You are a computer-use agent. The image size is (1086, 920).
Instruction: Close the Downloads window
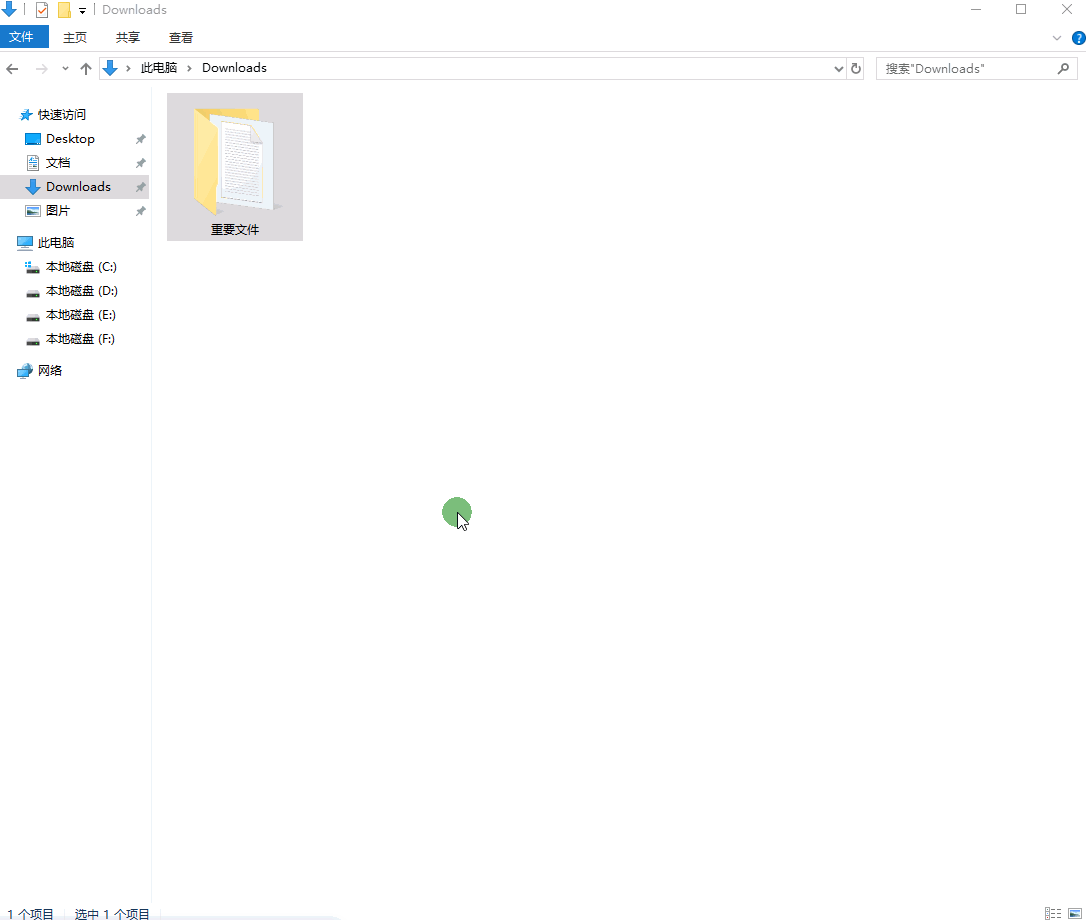(x=1067, y=10)
